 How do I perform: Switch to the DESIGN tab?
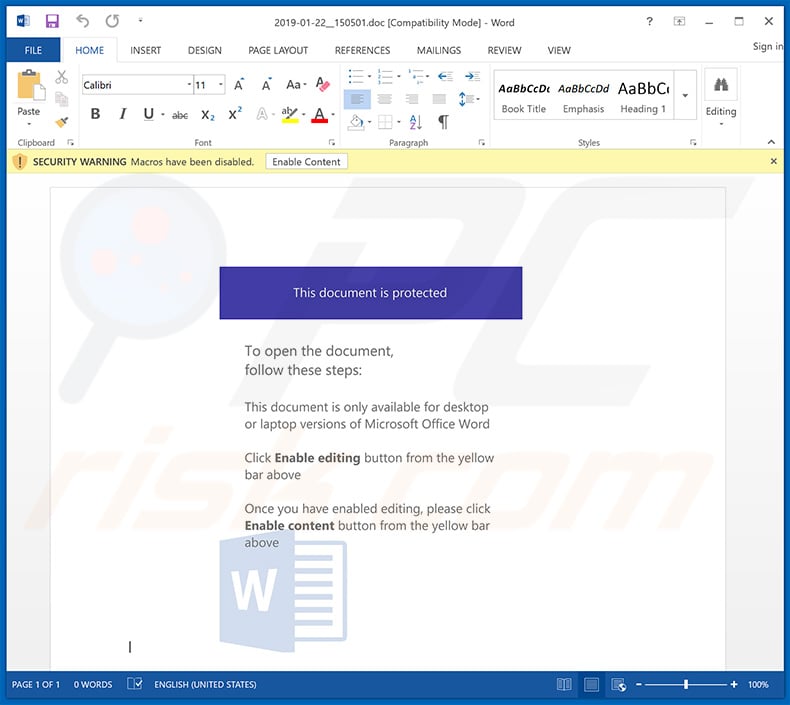click(205, 50)
